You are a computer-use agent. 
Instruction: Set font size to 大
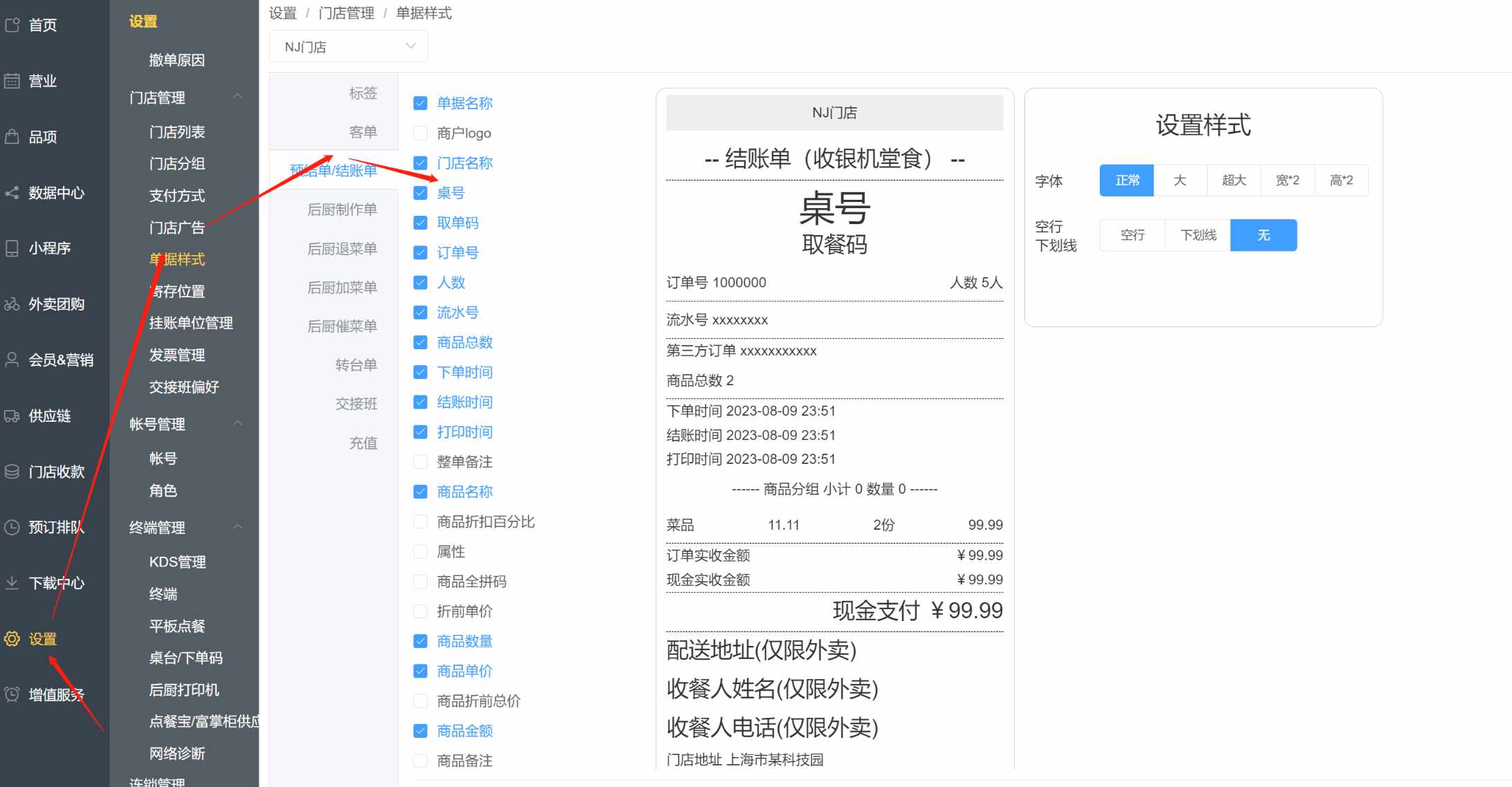click(1180, 180)
